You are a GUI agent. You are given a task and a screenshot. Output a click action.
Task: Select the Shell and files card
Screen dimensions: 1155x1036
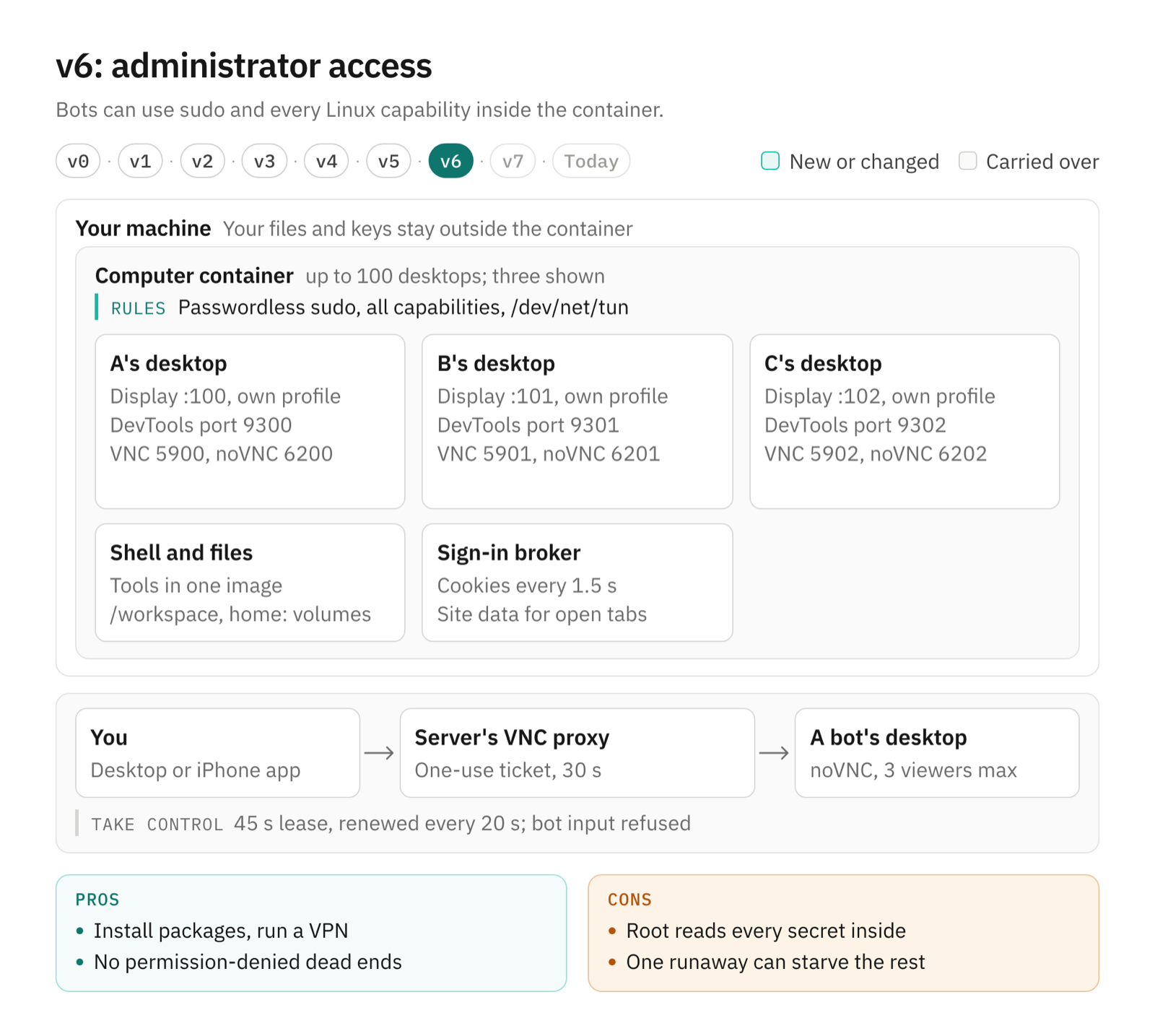250,583
